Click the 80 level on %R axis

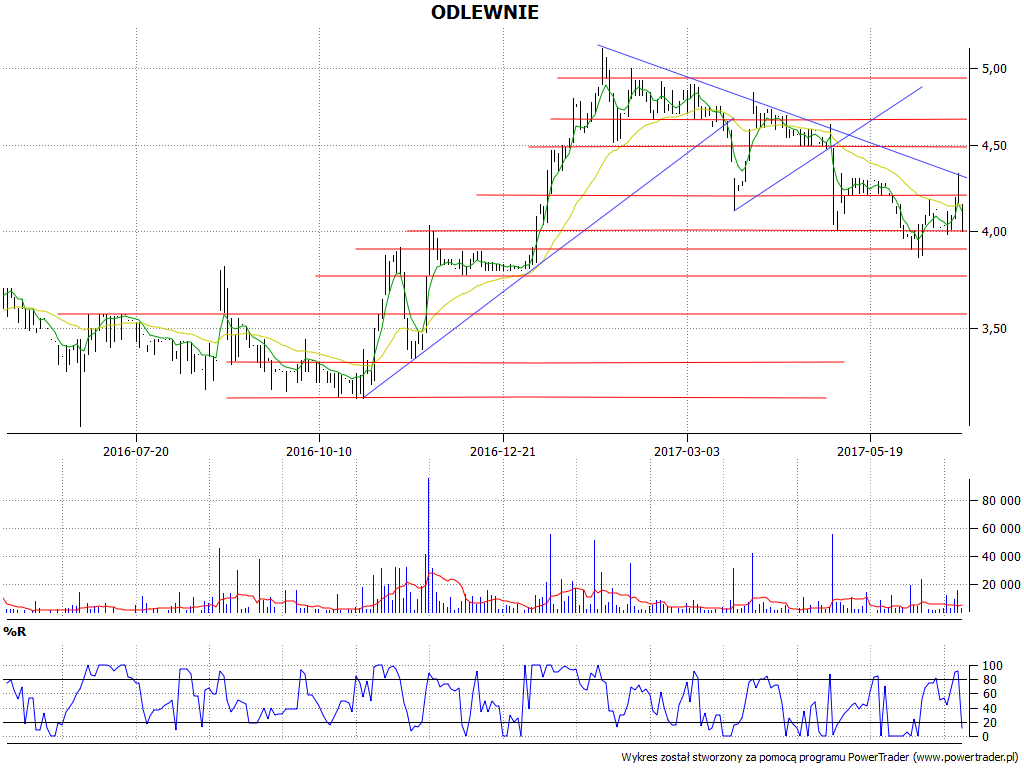pos(989,680)
